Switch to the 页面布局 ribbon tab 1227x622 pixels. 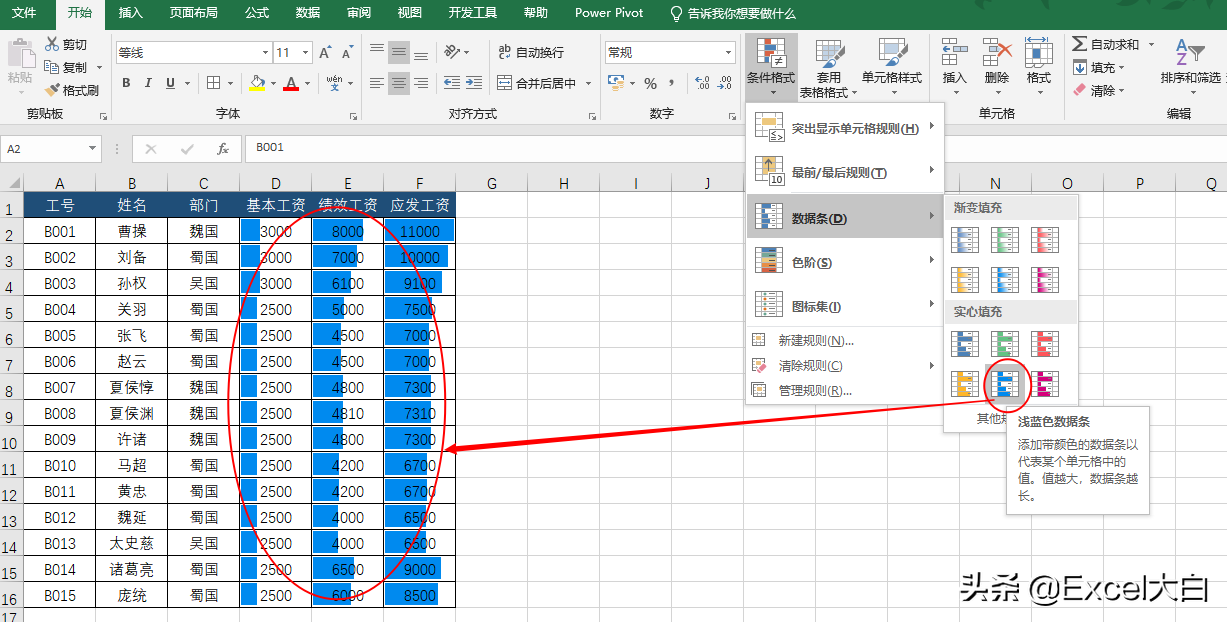pyautogui.click(x=194, y=13)
